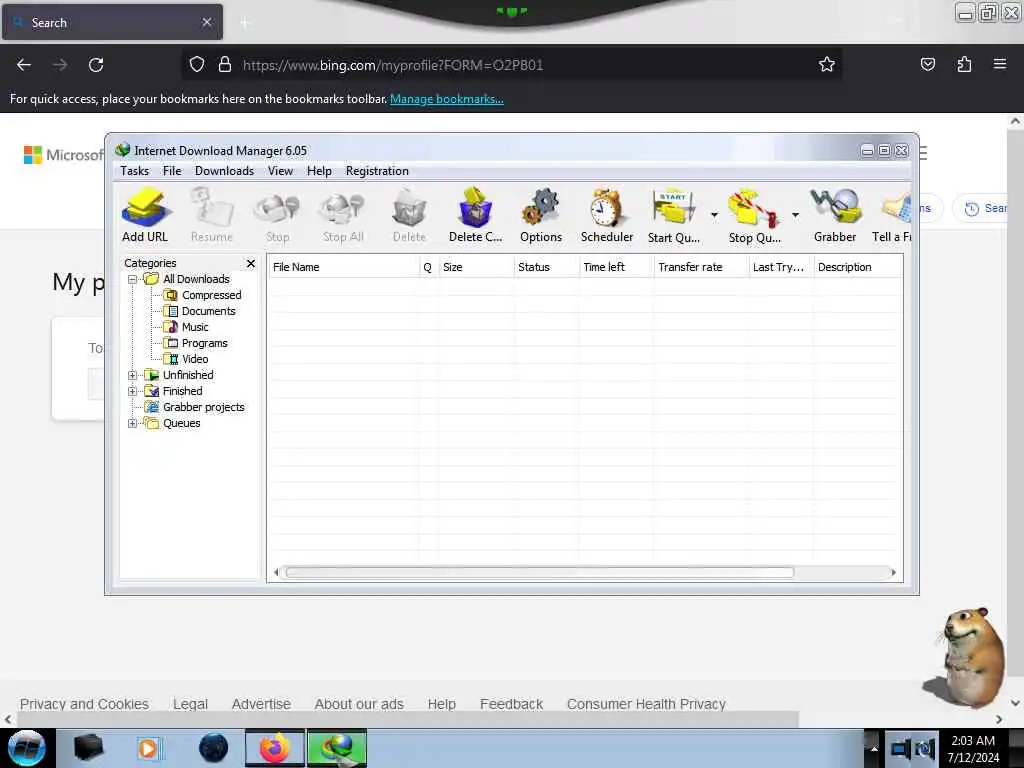Click the Manage bookmarks link in Firefox
The width and height of the screenshot is (1024, 768).
[x=447, y=99]
